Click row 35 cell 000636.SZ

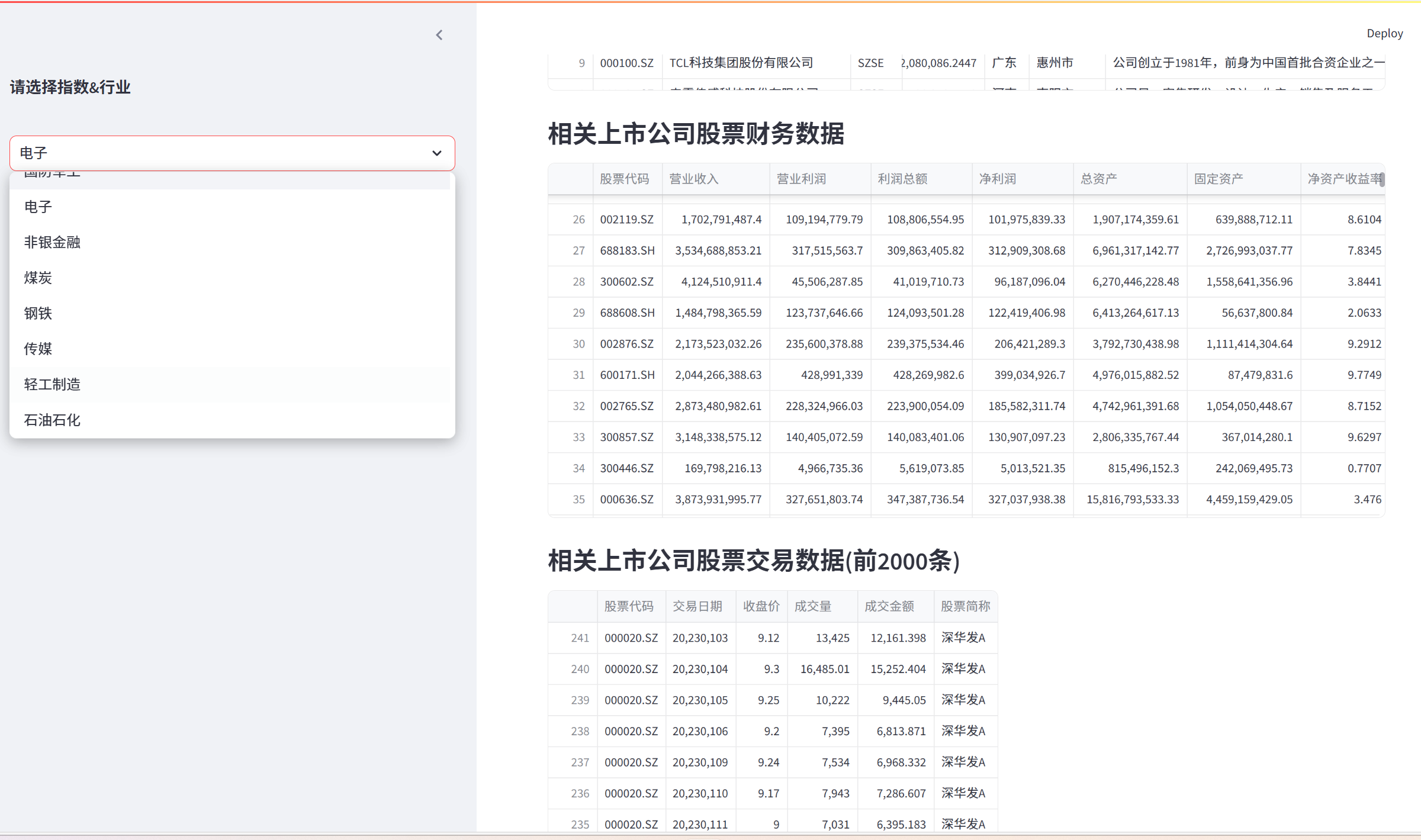click(626, 499)
